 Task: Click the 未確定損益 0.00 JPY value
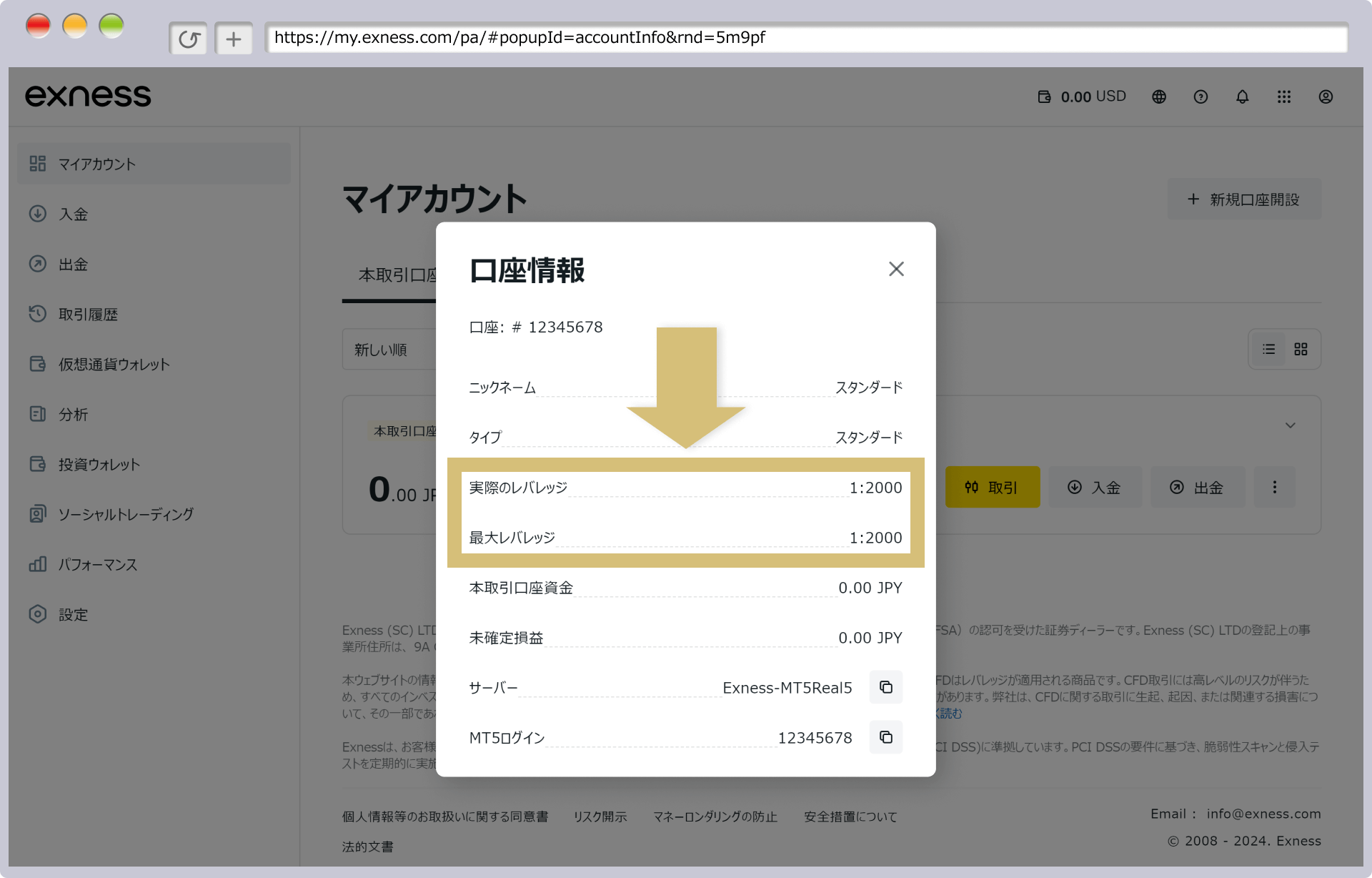coord(870,638)
